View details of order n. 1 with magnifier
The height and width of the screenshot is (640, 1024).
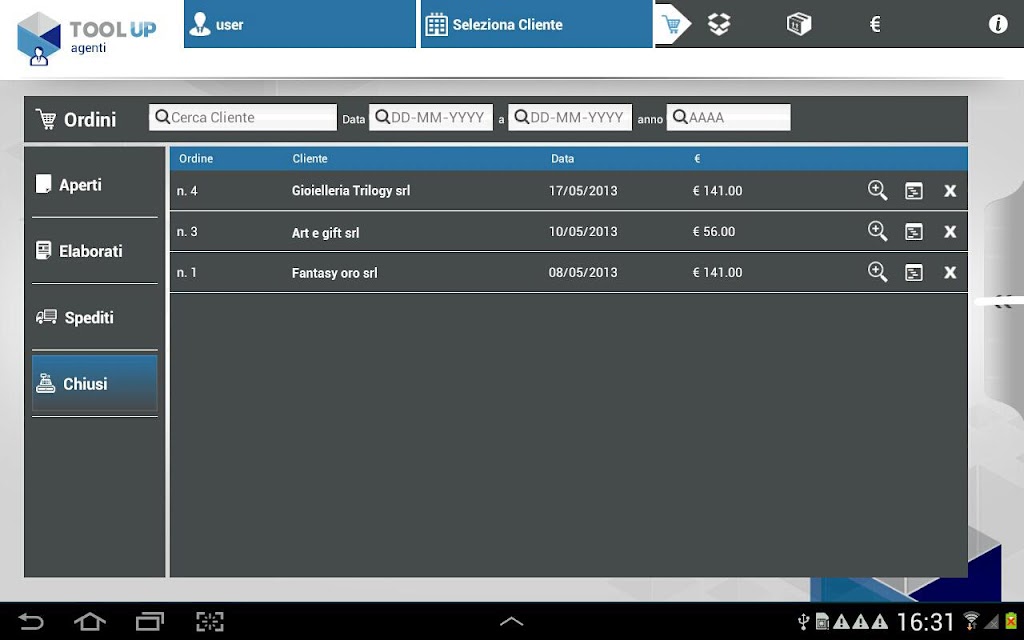coord(877,272)
